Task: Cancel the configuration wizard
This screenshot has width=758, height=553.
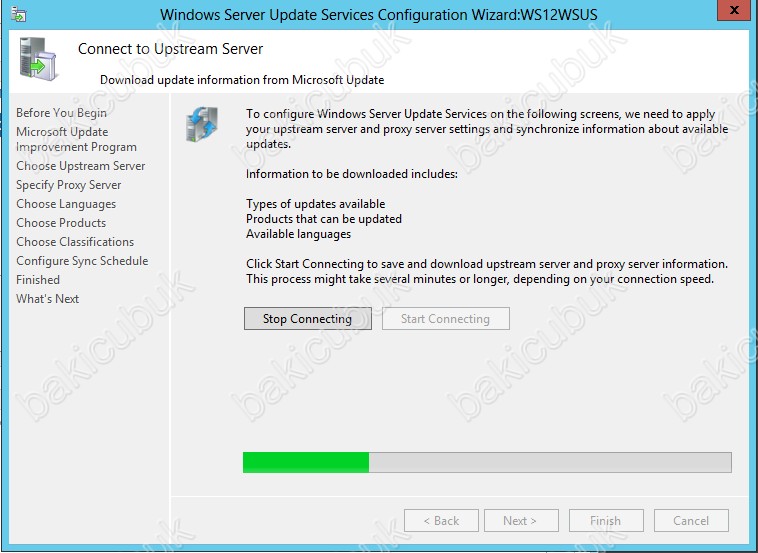Action: [691, 521]
